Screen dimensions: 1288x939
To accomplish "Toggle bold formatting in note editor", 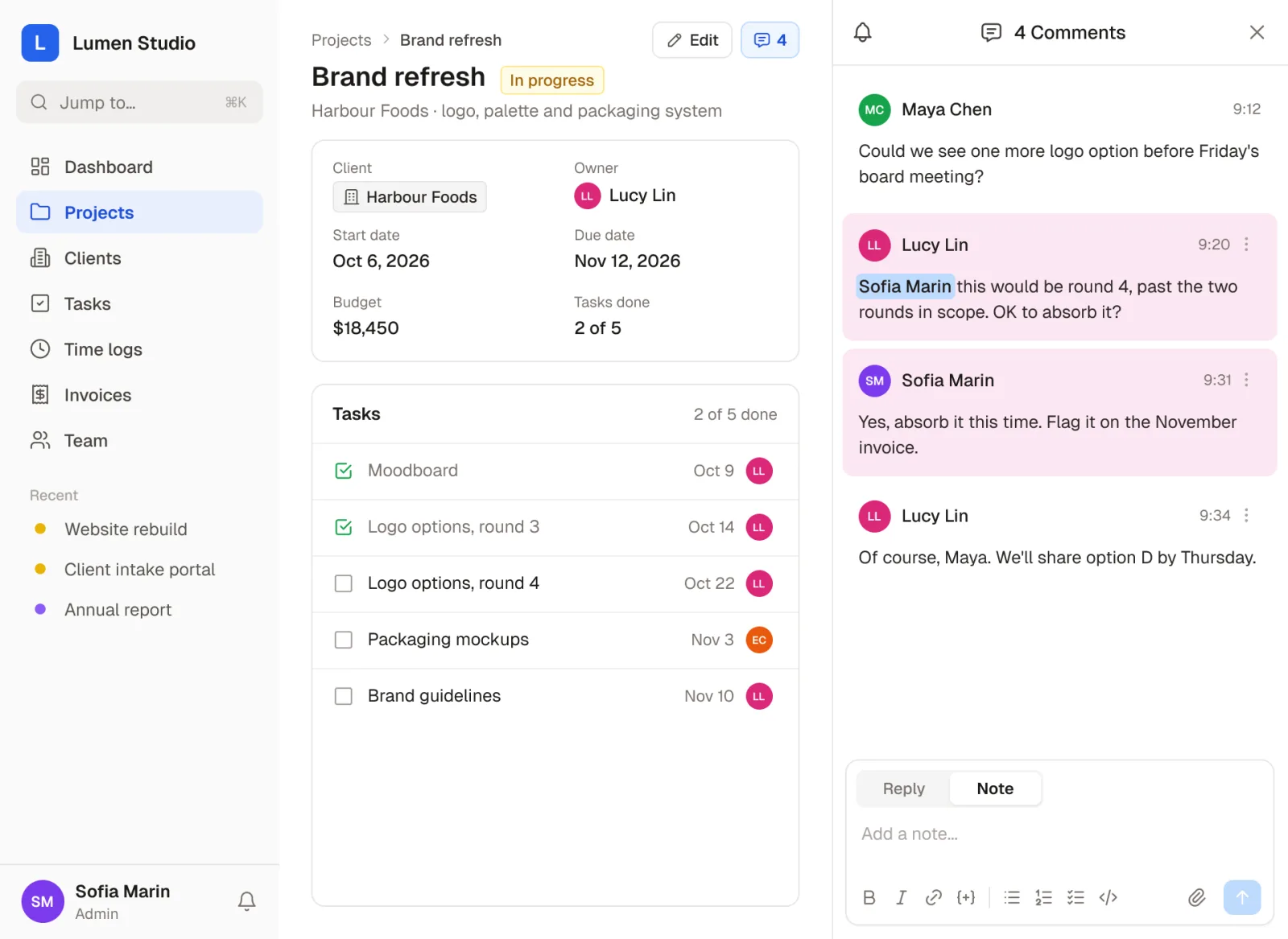I will [869, 897].
